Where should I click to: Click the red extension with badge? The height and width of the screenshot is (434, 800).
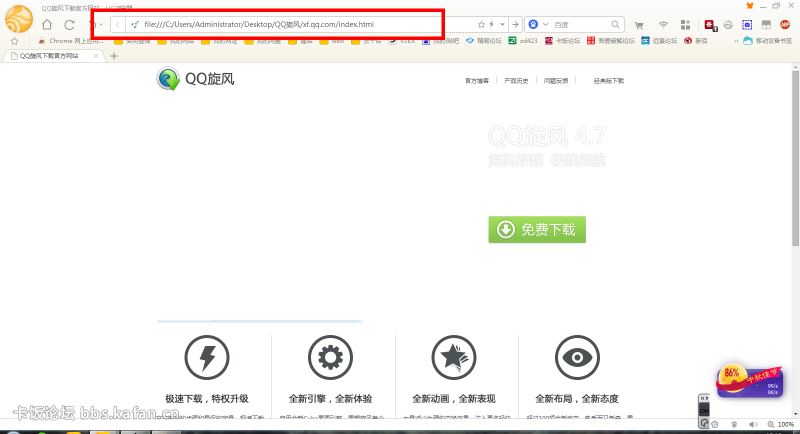(710, 25)
